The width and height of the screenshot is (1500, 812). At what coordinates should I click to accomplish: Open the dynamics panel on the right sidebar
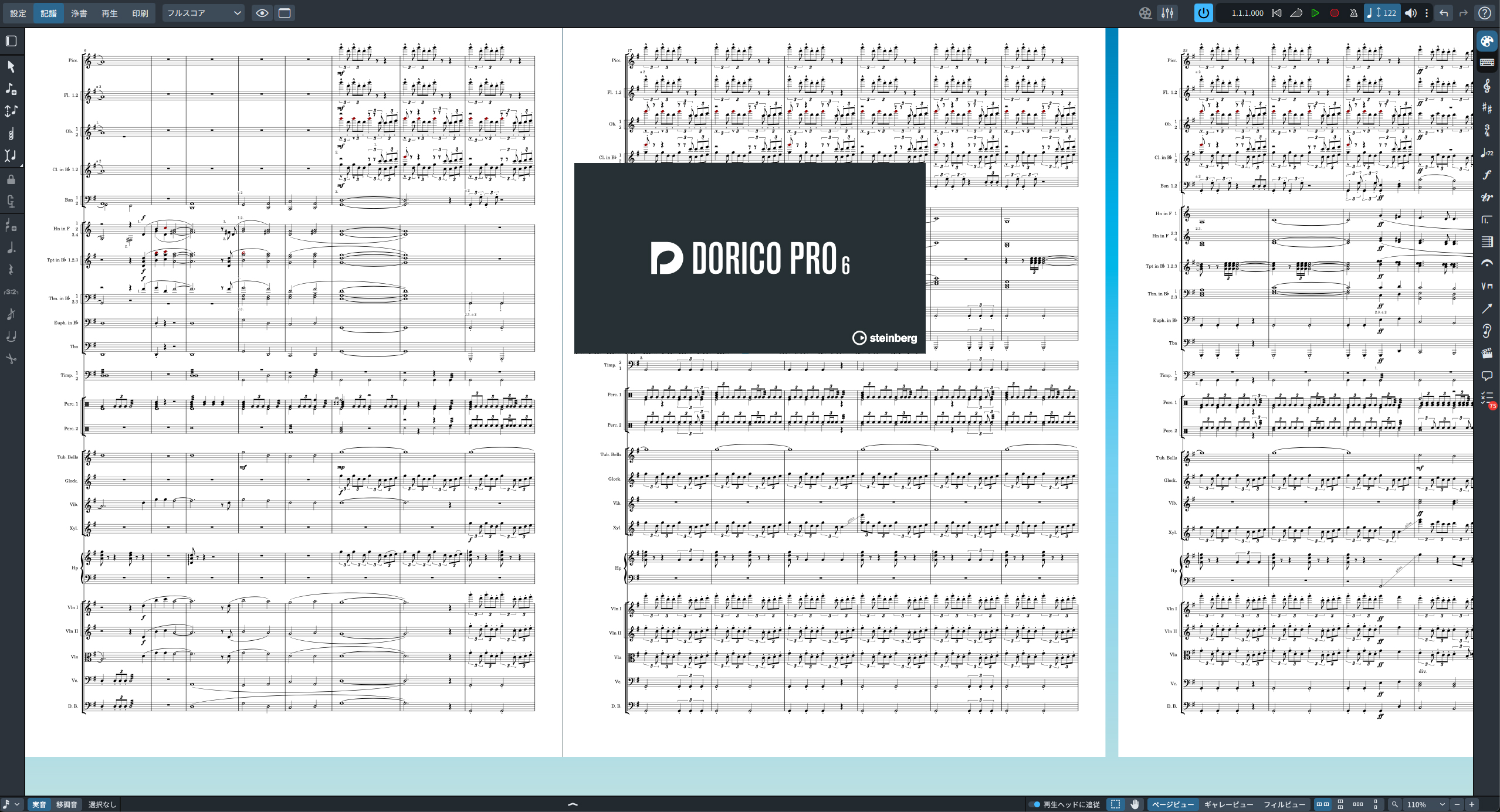click(1488, 174)
